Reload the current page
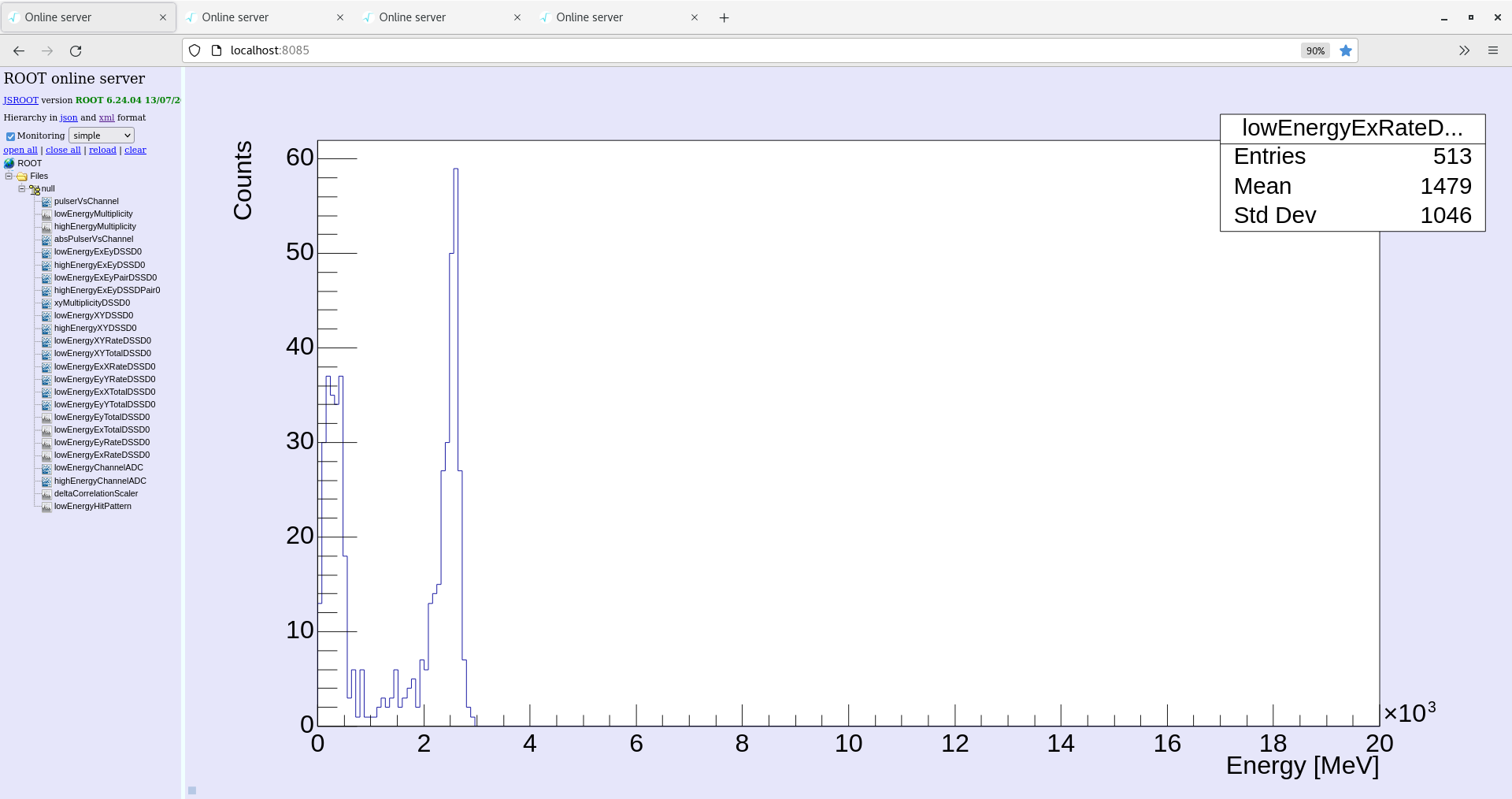 [x=76, y=50]
